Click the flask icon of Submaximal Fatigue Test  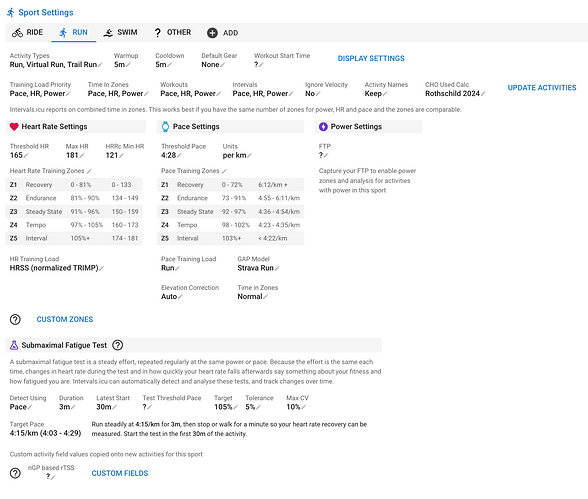(14, 345)
